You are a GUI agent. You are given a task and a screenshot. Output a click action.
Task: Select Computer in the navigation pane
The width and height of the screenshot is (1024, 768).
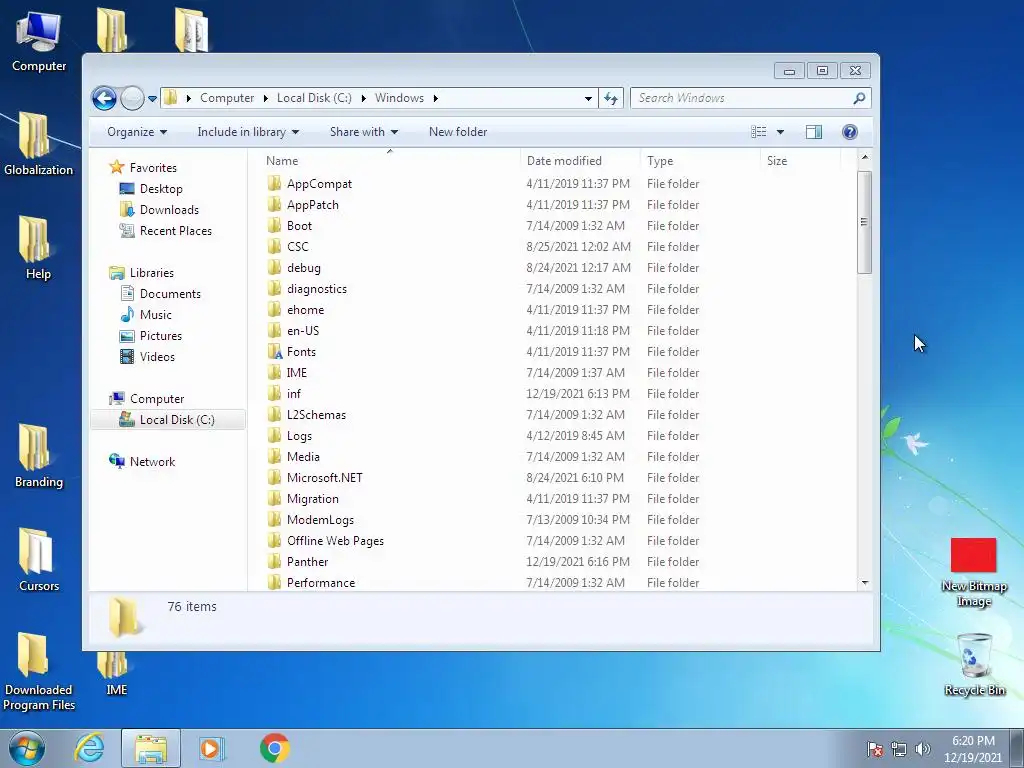[157, 399]
